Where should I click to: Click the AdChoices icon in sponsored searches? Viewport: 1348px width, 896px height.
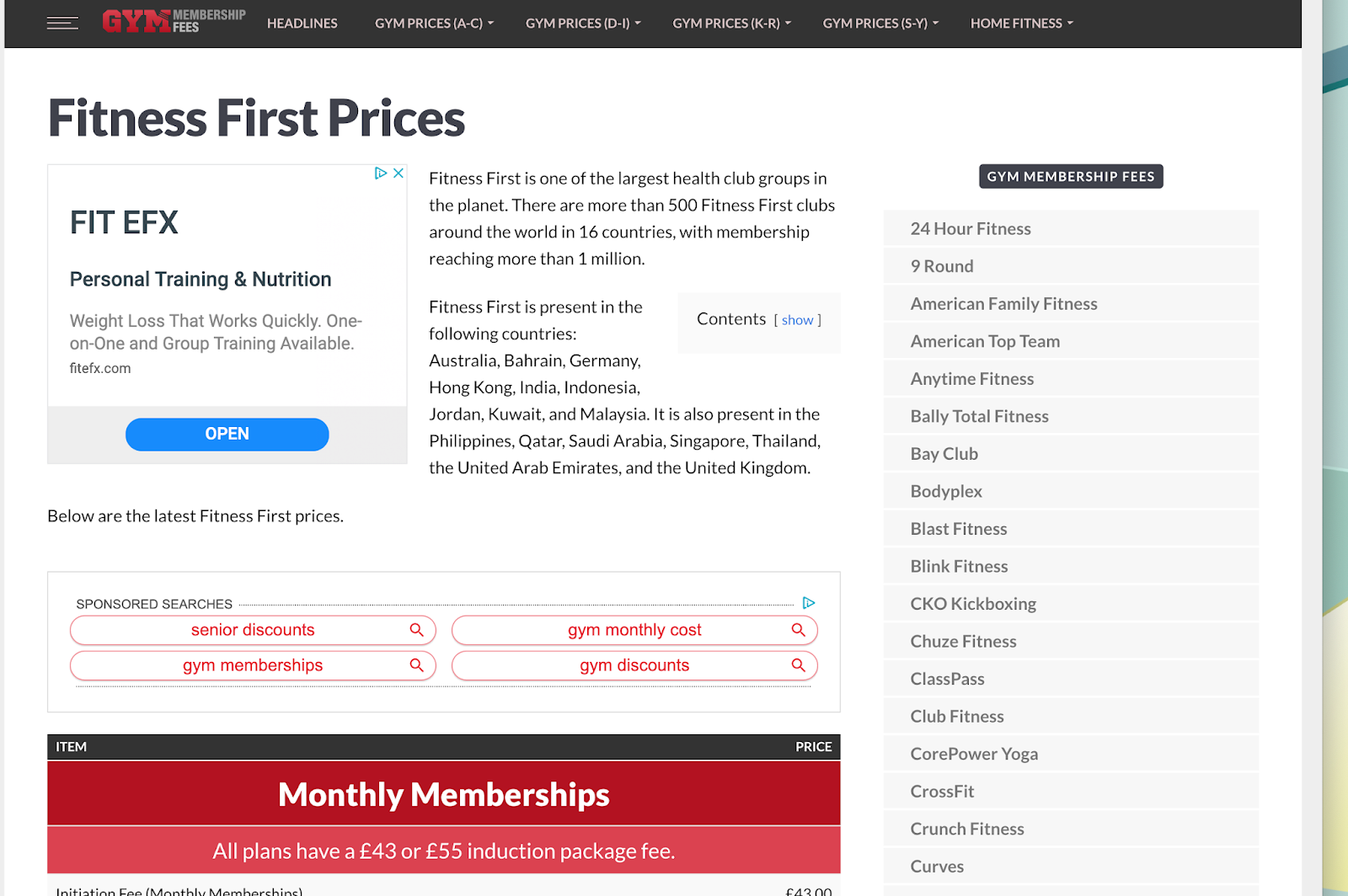click(809, 603)
